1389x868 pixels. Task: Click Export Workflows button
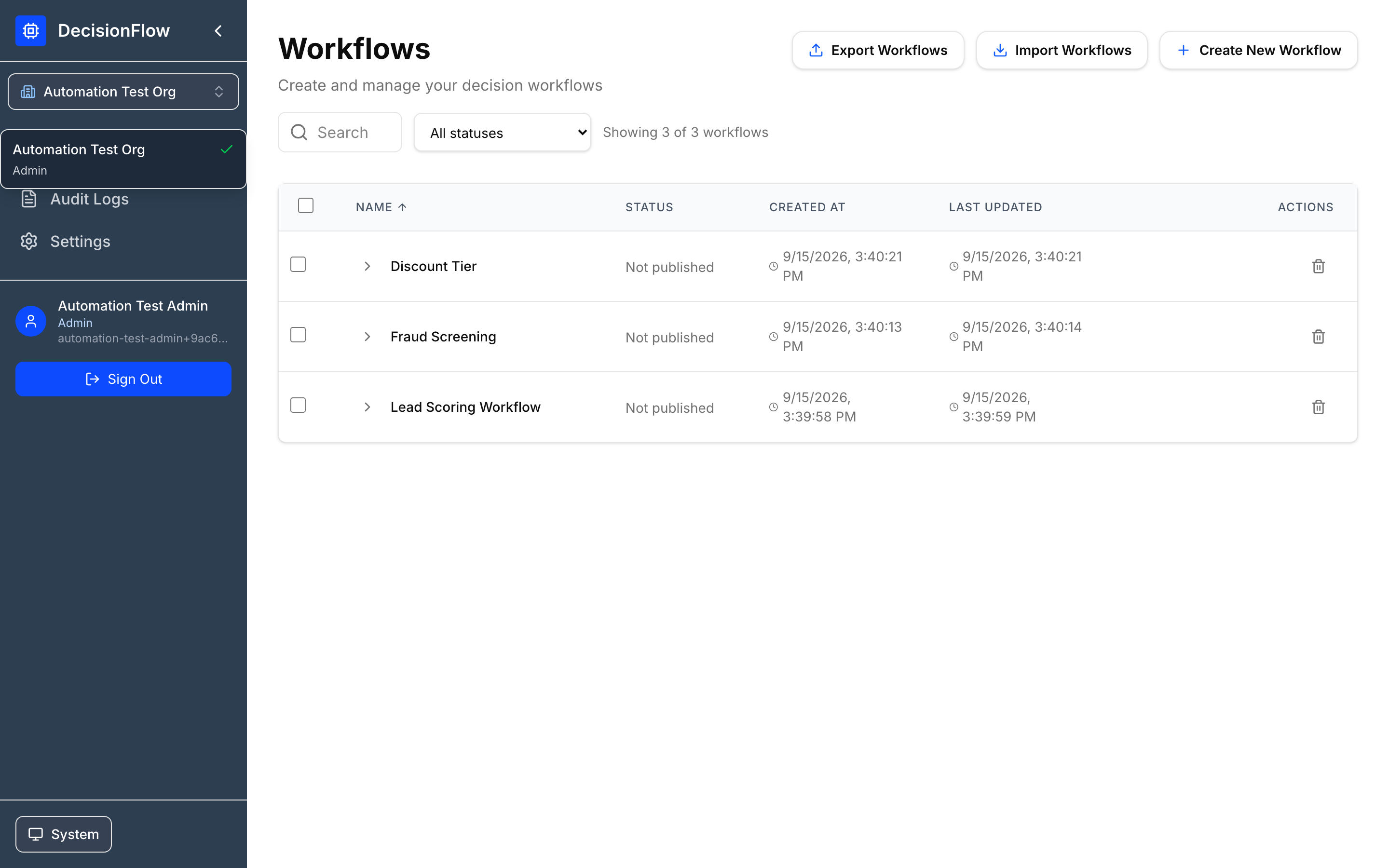tap(878, 50)
